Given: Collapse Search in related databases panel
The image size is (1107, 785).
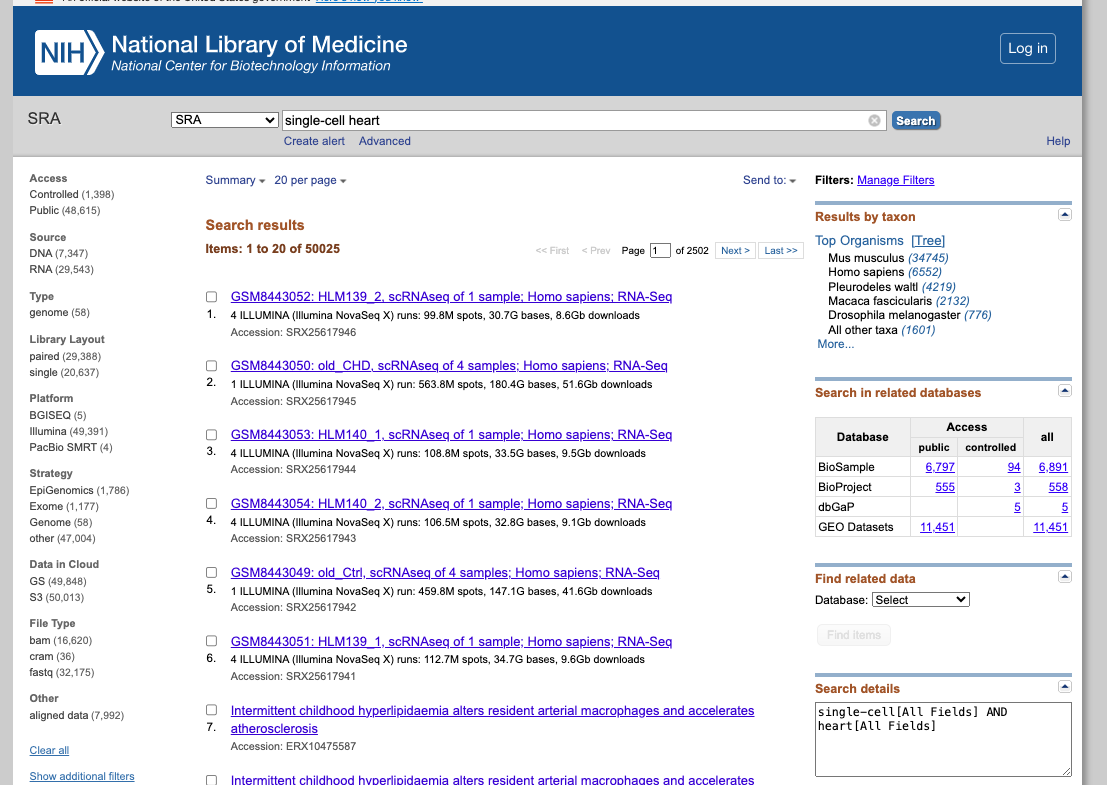Looking at the screenshot, I should click(1064, 391).
